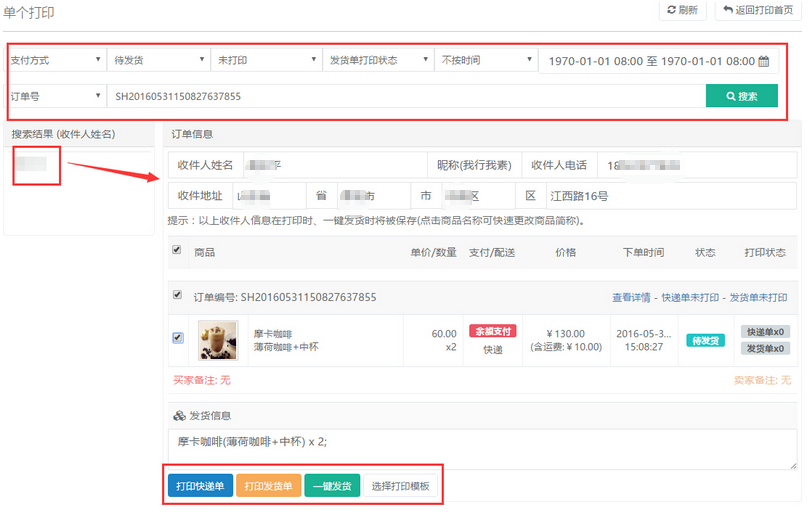Image resolution: width=808 pixels, height=516 pixels.
Task: Click the 摩卡咖啡 product thumbnail image
Action: pyautogui.click(x=218, y=339)
